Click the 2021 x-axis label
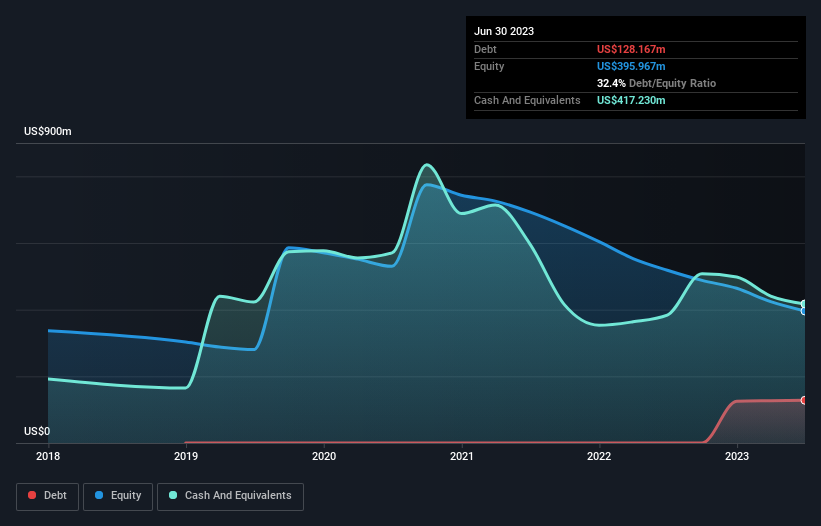Screen dimensions: 821x526 [462, 456]
